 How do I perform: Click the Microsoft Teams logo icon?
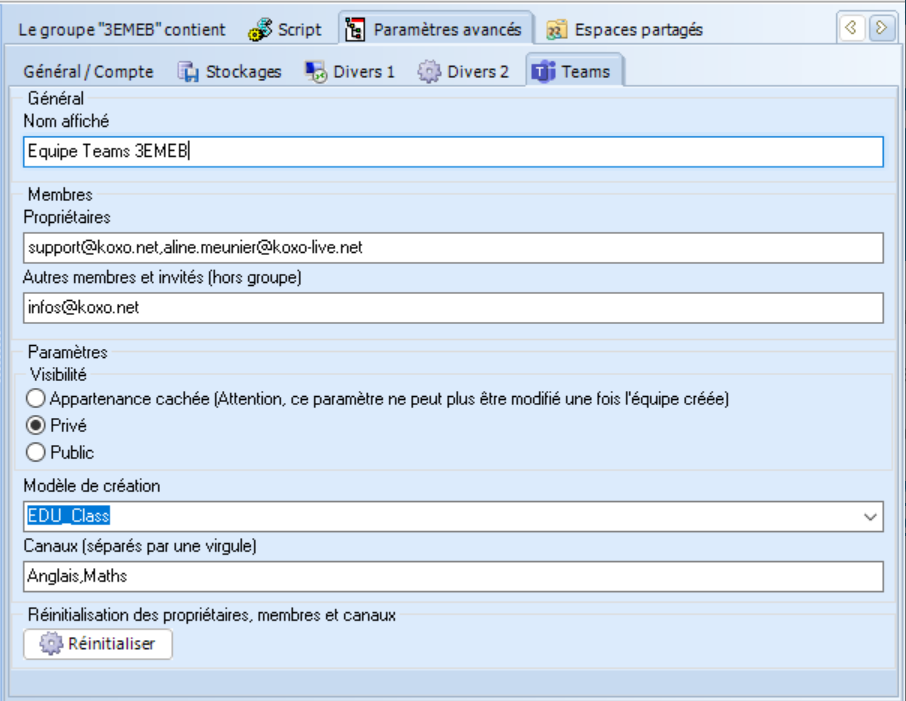543,72
